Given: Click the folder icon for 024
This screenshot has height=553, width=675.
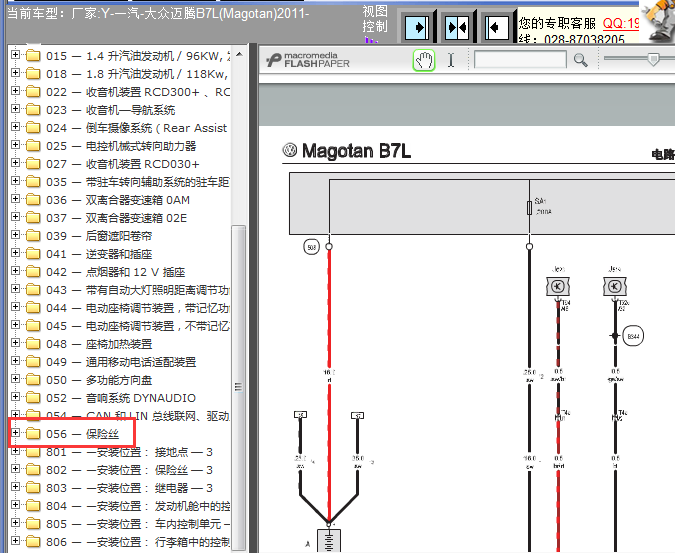Looking at the screenshot, I should pos(33,128).
